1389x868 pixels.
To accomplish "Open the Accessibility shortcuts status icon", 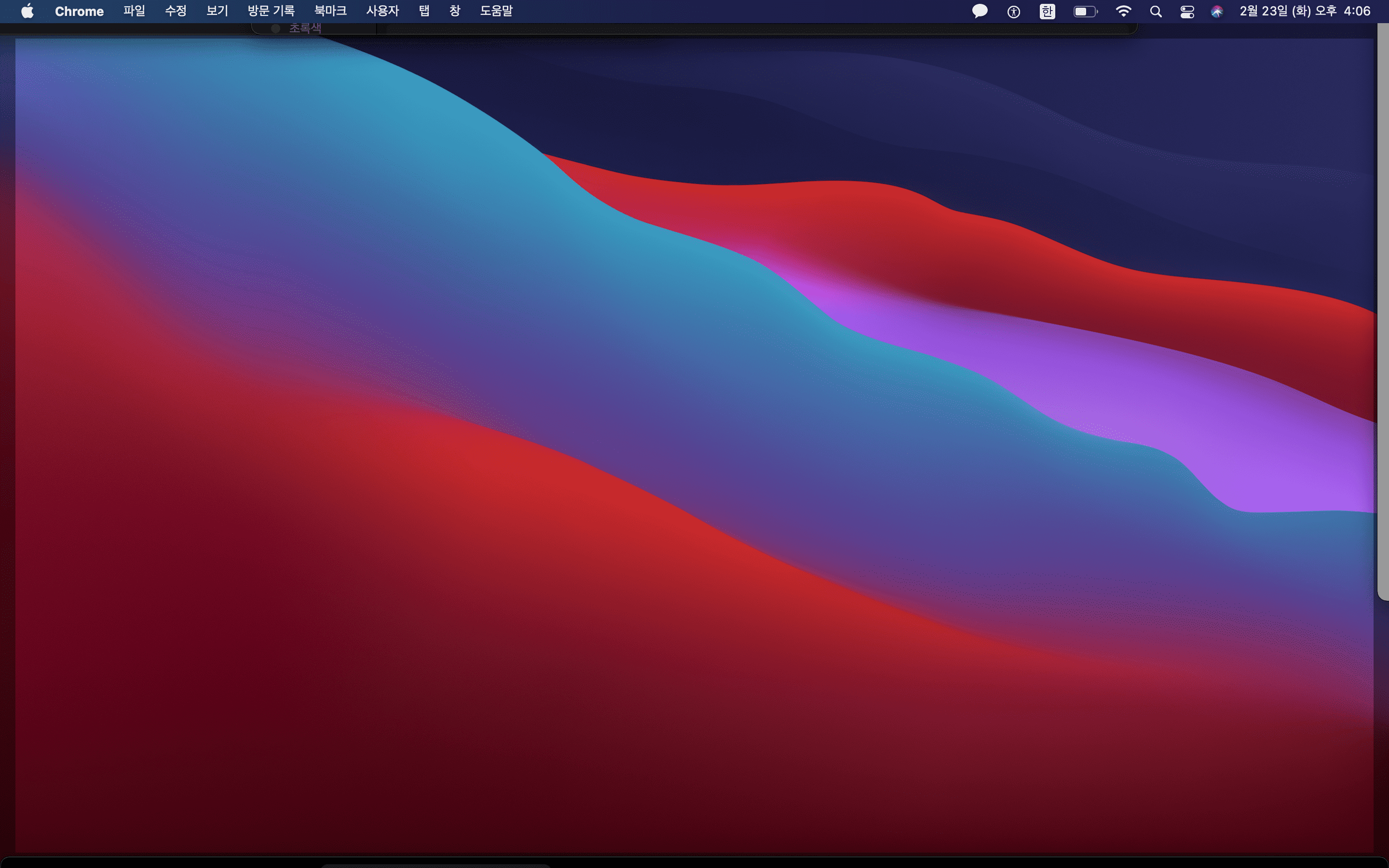I will 1013,12.
